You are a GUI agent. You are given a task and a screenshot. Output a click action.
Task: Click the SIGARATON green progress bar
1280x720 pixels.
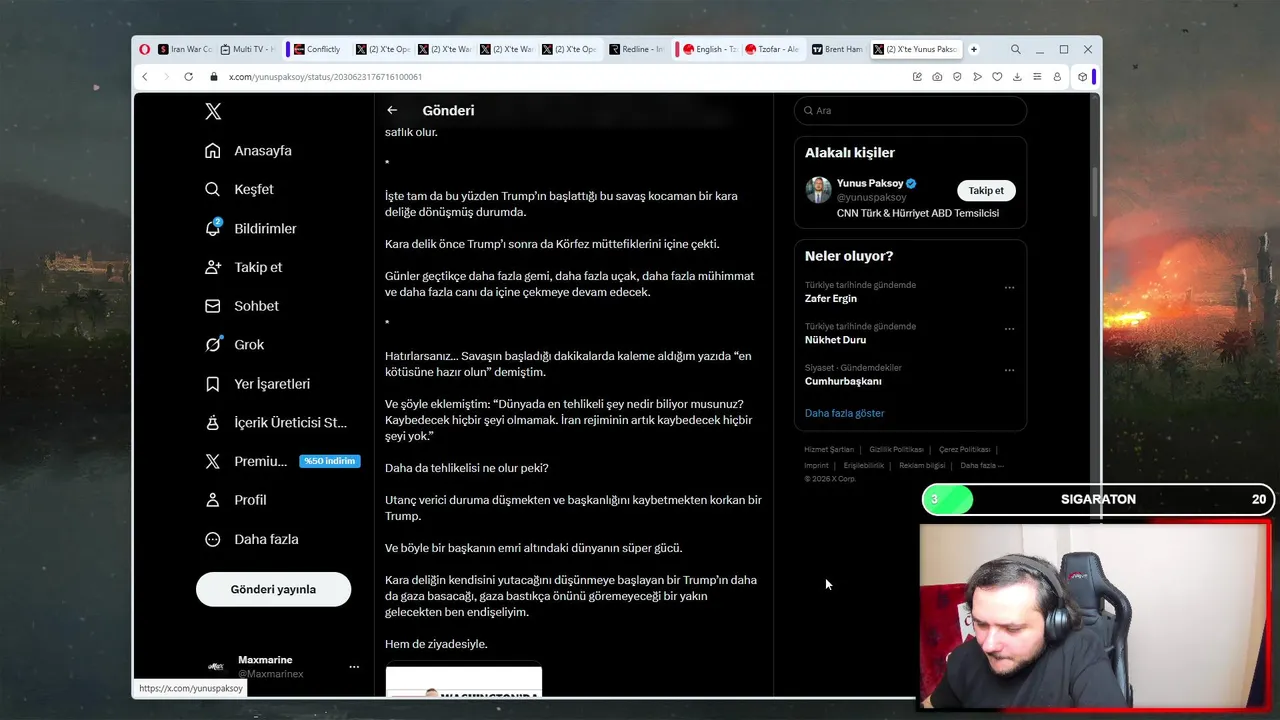pyautogui.click(x=947, y=499)
